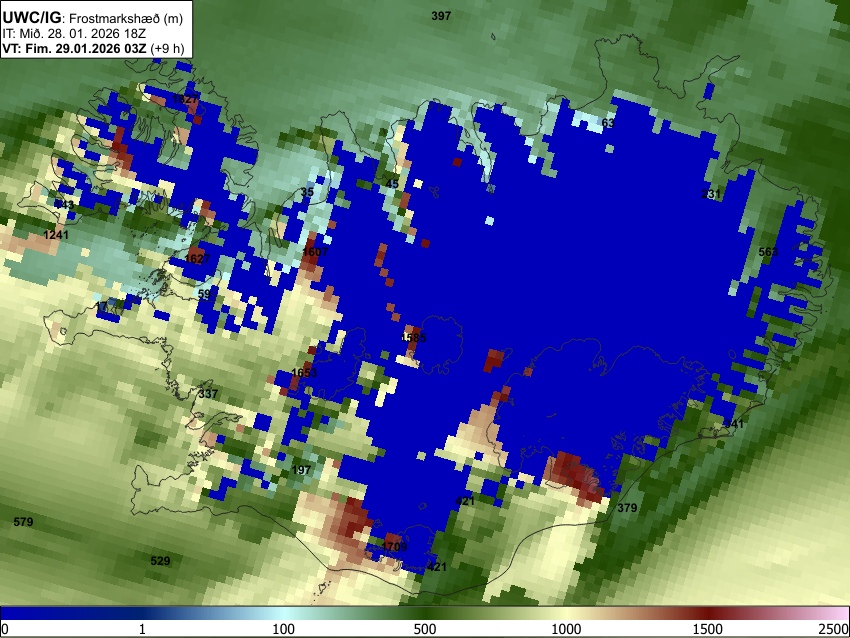Click the 397 value over the northern sea
This screenshot has height=638, width=850.
[441, 16]
